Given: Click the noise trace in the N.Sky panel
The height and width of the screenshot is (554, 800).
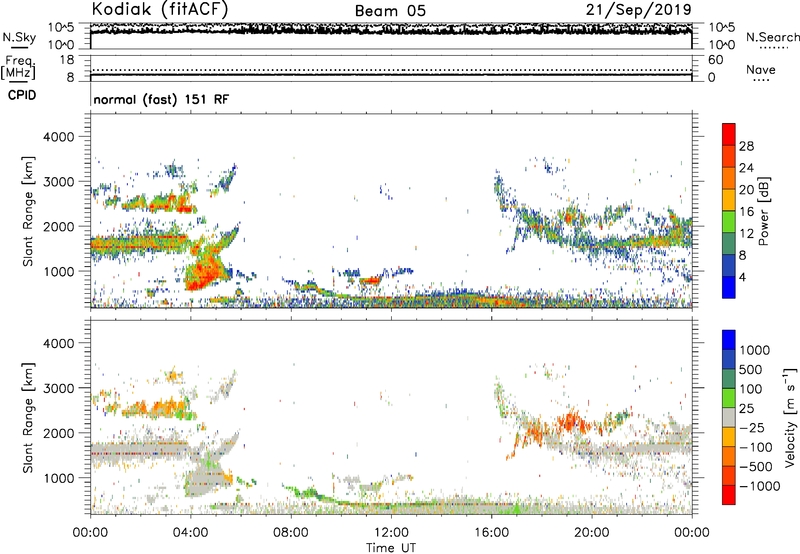Looking at the screenshot, I should click(x=391, y=29).
